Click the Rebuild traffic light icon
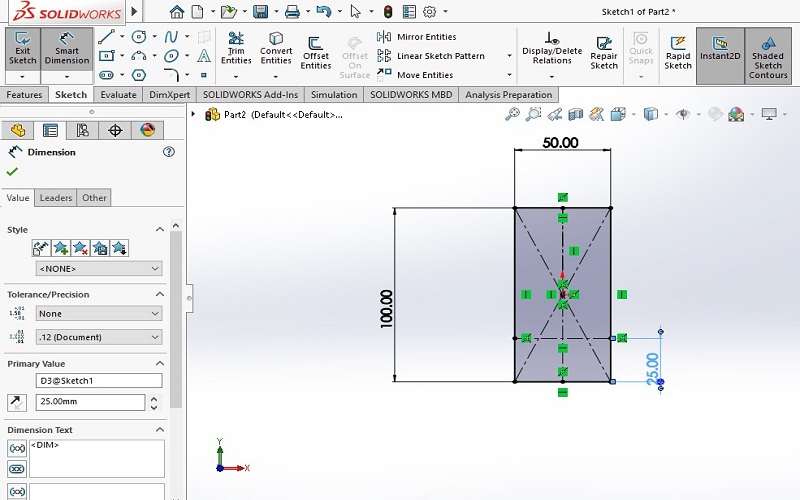Viewport: 800px width, 500px height. coord(388,11)
